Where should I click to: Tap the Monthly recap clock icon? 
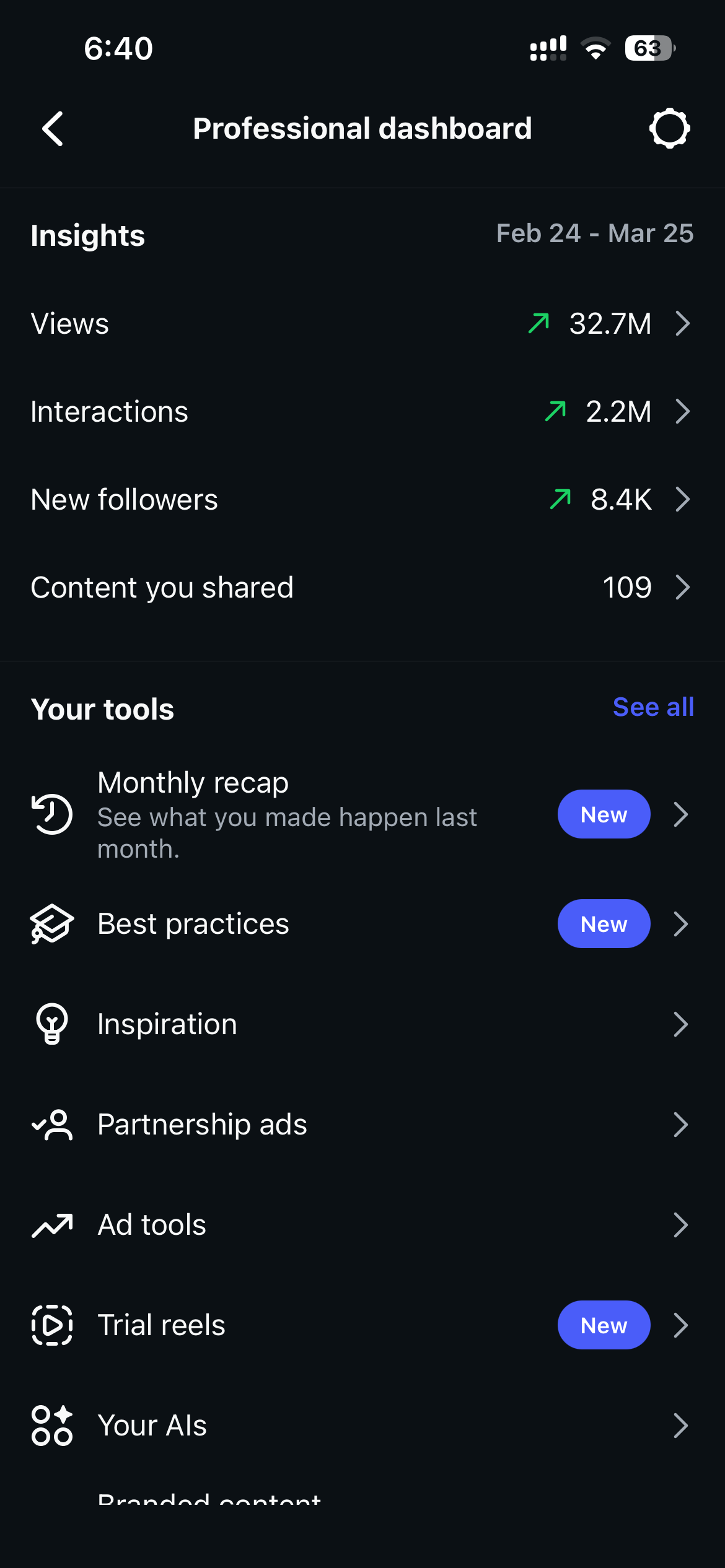[52, 814]
